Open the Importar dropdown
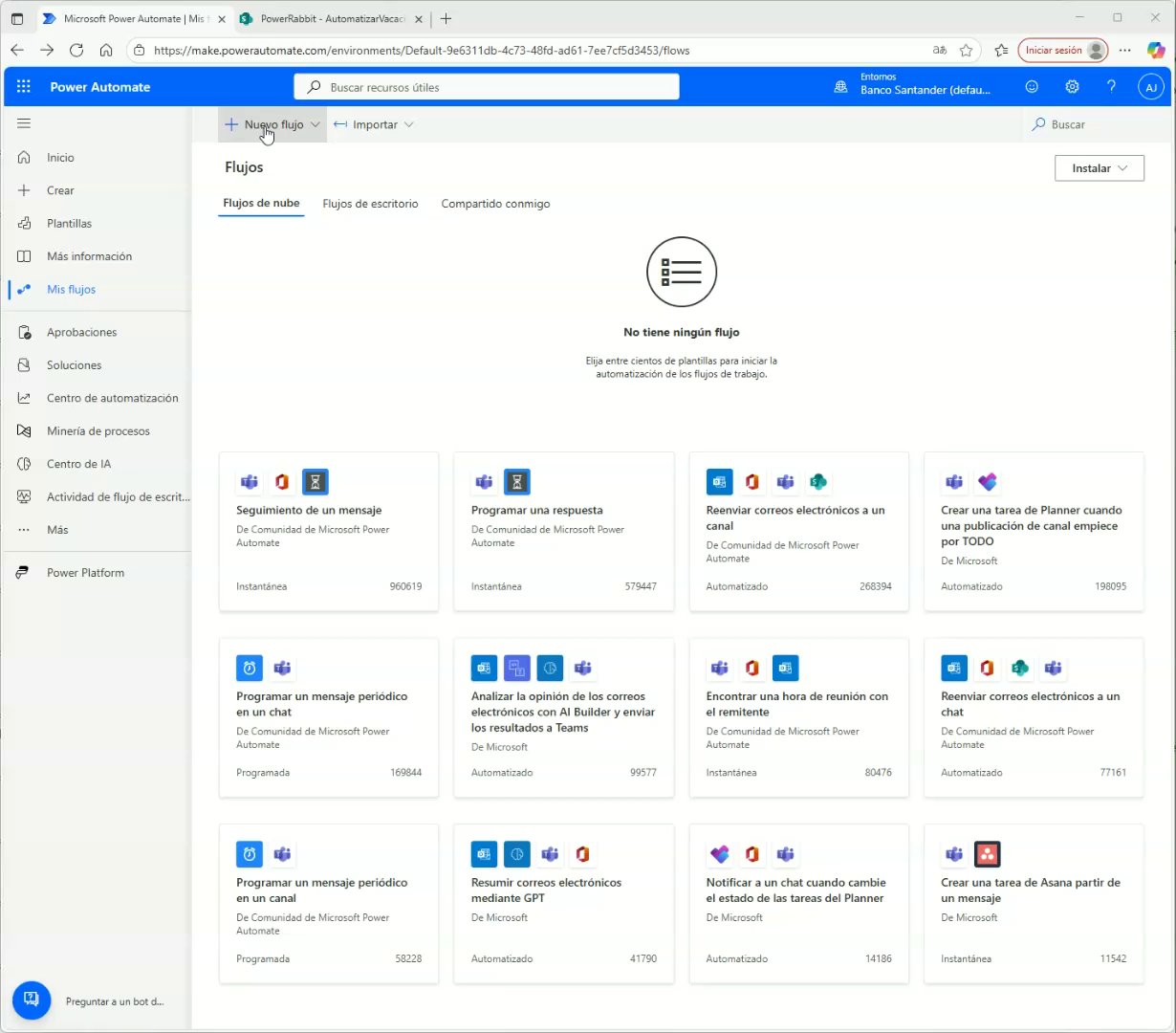1176x1033 pixels. [374, 124]
